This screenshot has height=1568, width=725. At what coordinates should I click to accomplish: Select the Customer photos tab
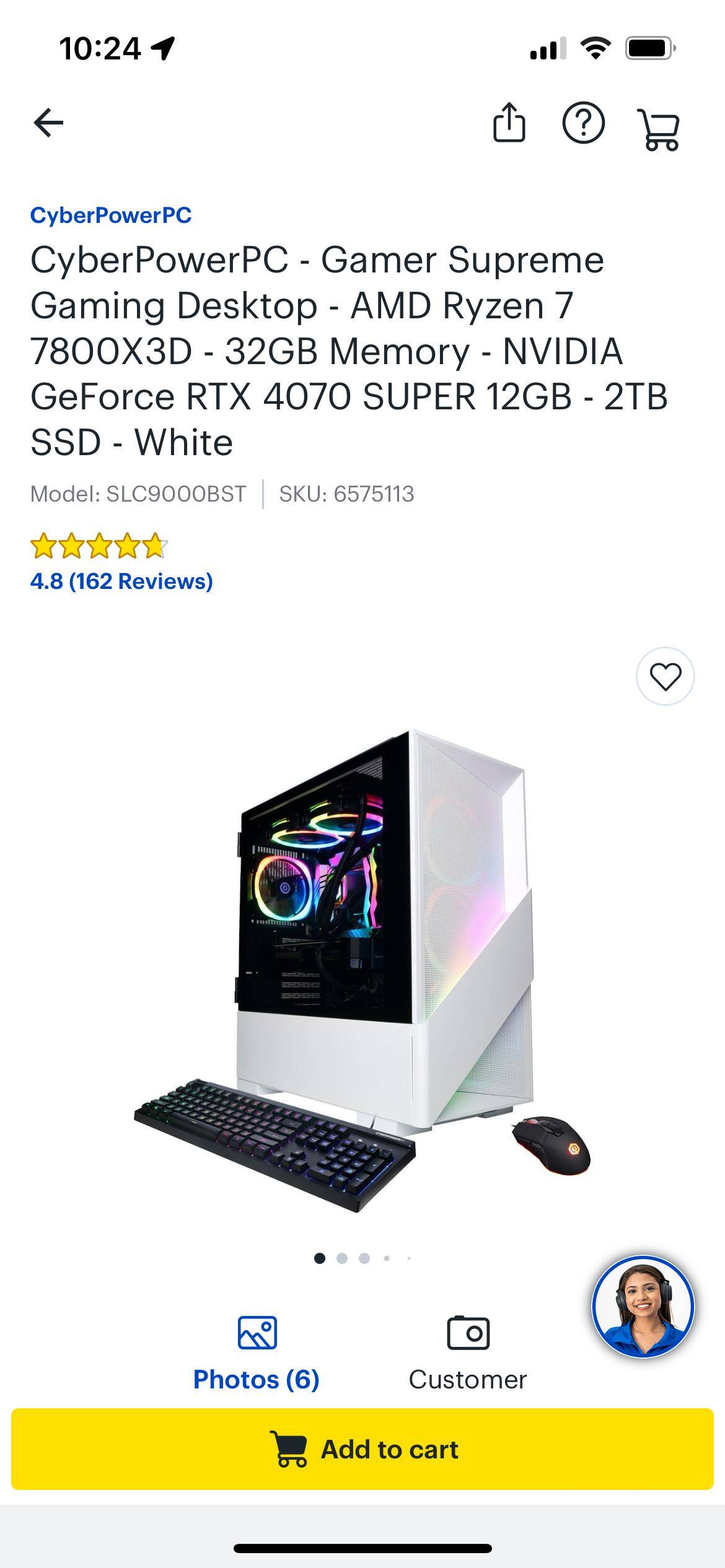[468, 1380]
